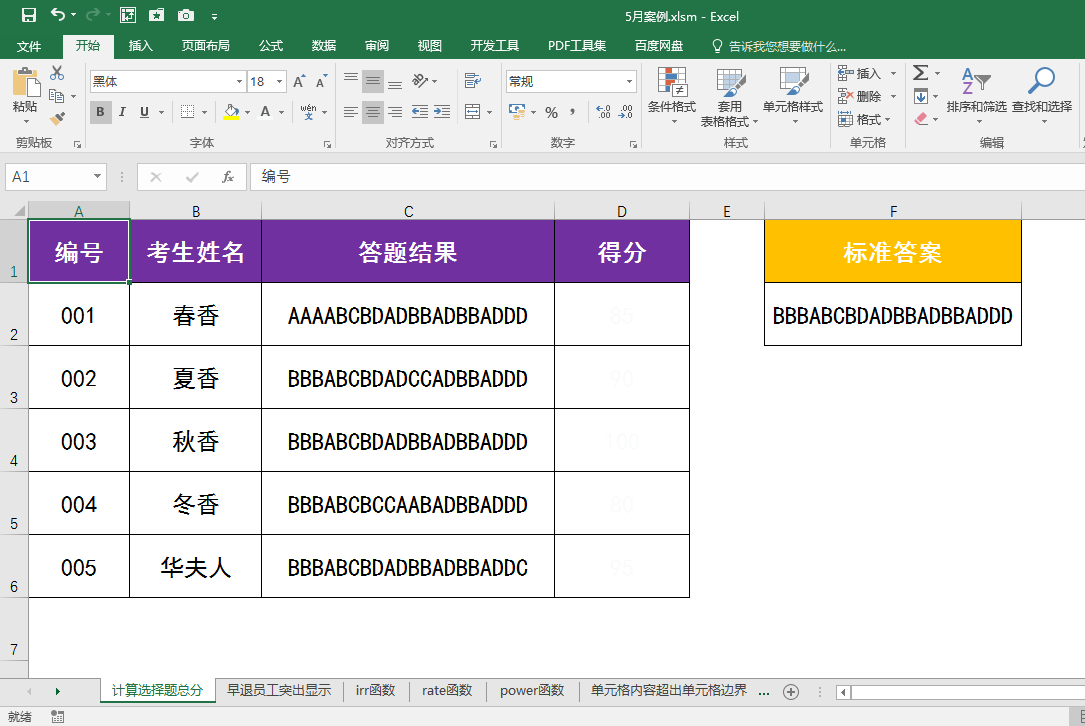The image size is (1085, 726).
Task: Switch to the 插入 (Insert) ribbon tab
Action: [x=140, y=46]
